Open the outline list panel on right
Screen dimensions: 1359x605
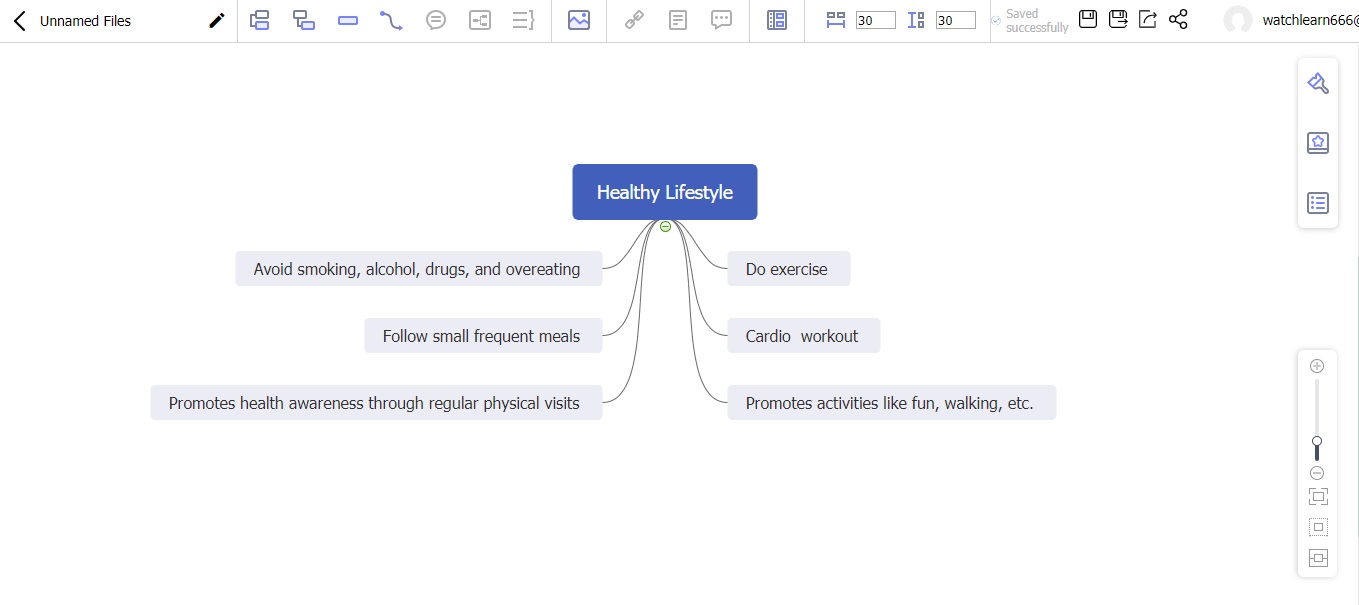click(x=1318, y=203)
